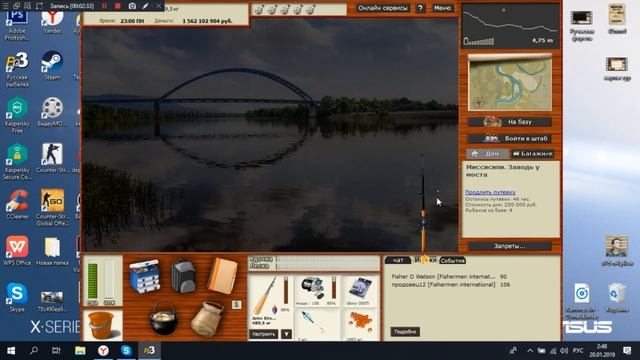Click Войти в штаб button
This screenshot has height=360, width=640.
[x=509, y=138]
